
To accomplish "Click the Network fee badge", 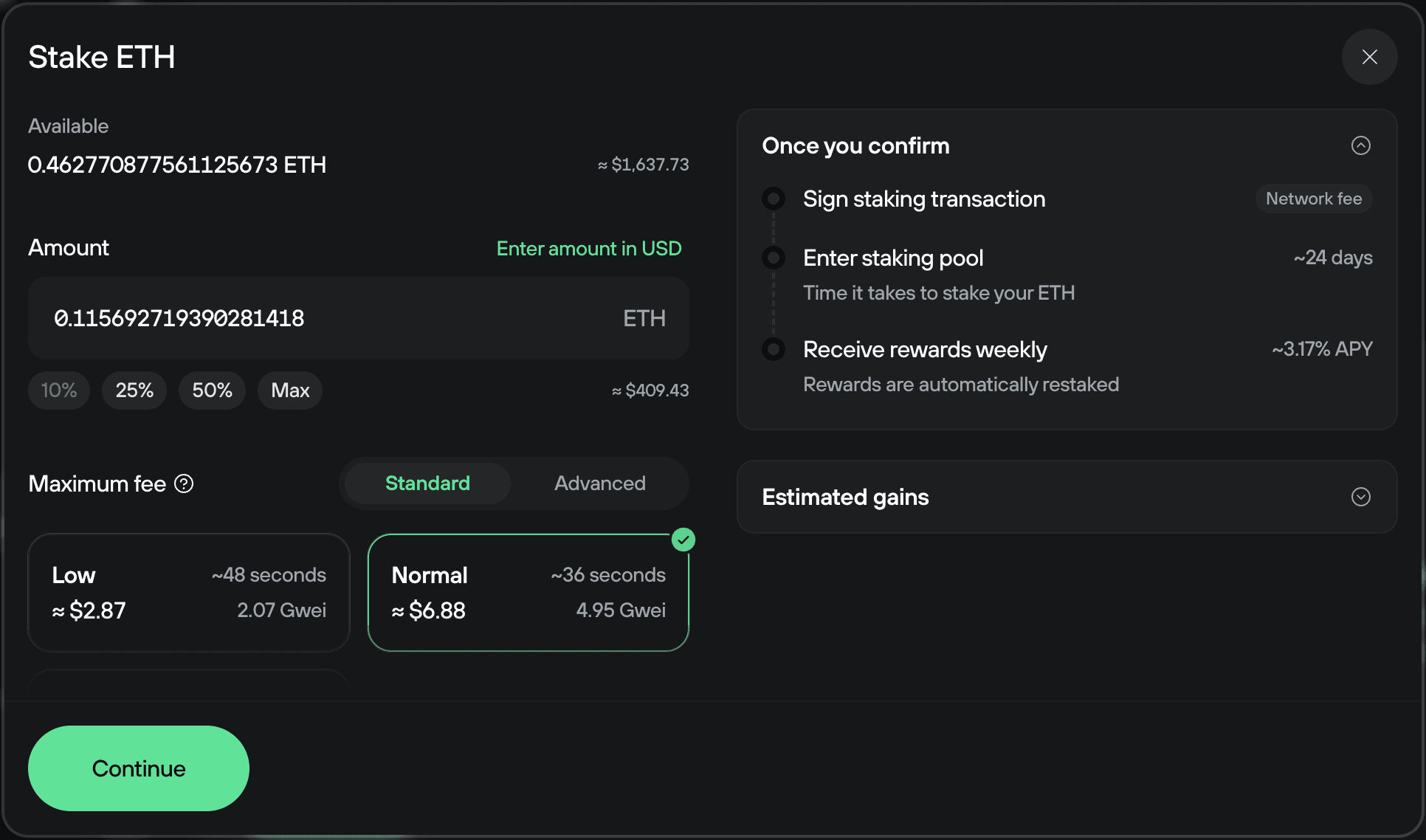I will click(1314, 198).
